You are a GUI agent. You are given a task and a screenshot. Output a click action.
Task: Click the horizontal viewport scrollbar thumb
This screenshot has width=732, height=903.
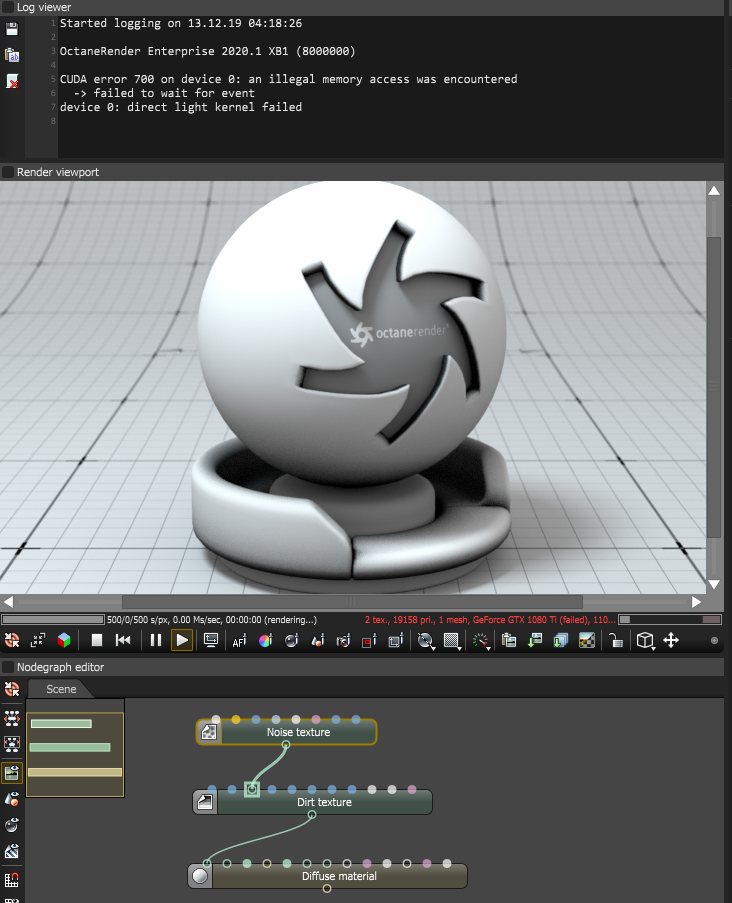pos(352,602)
